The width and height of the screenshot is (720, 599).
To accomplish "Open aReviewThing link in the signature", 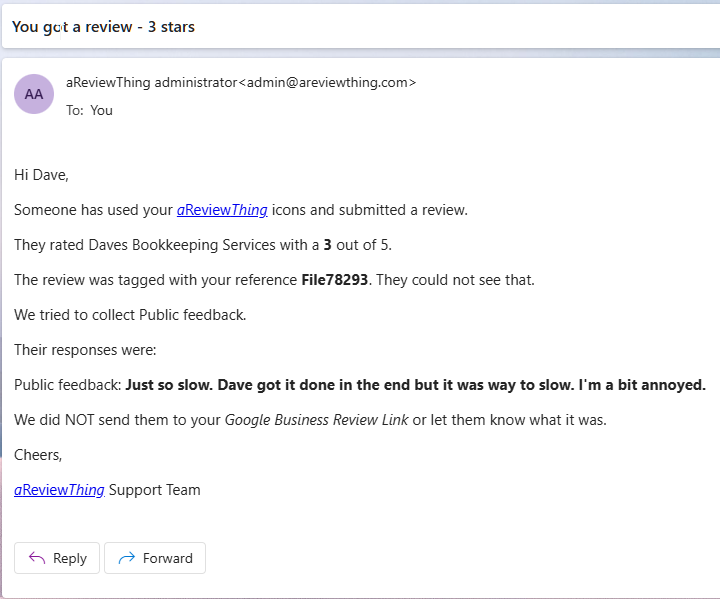I will tap(59, 490).
